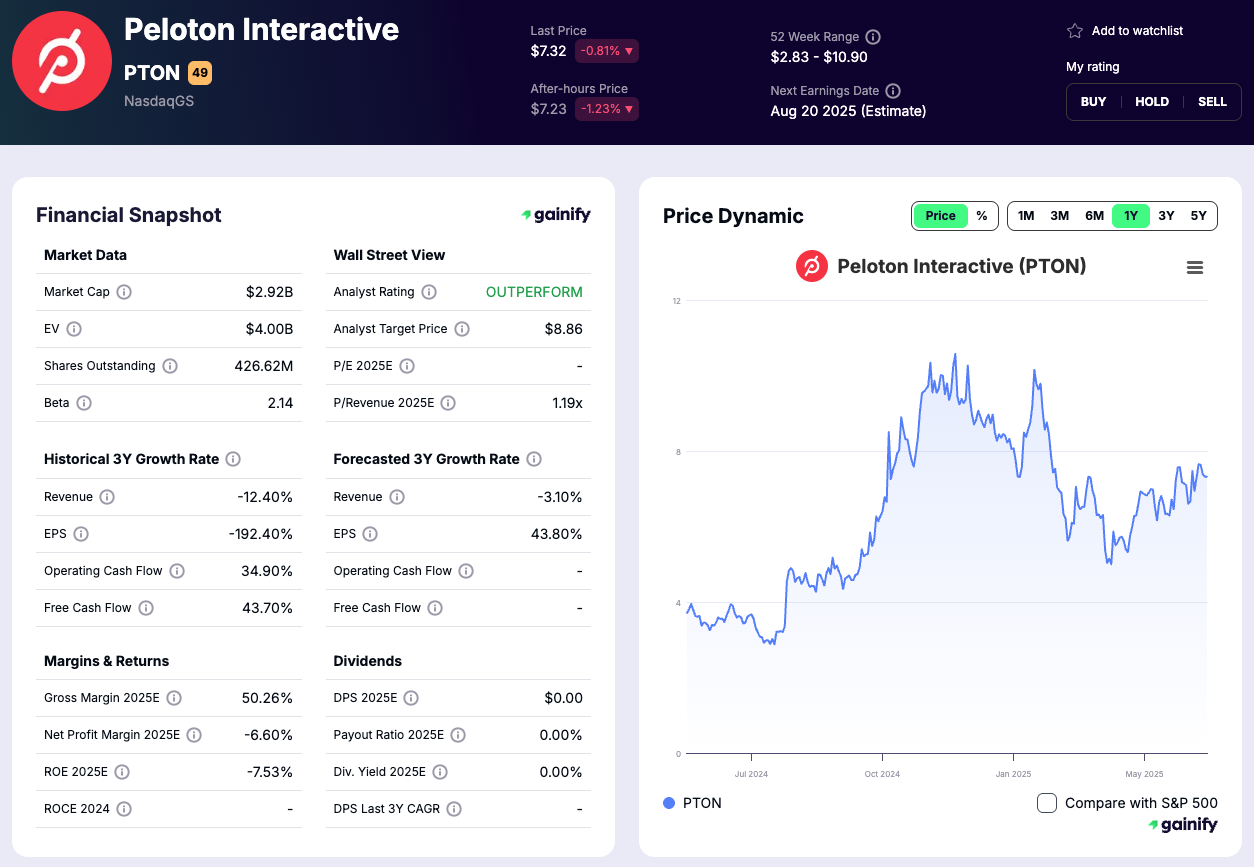
Task: Click the 50.26% gross margin value
Action: coord(267,698)
